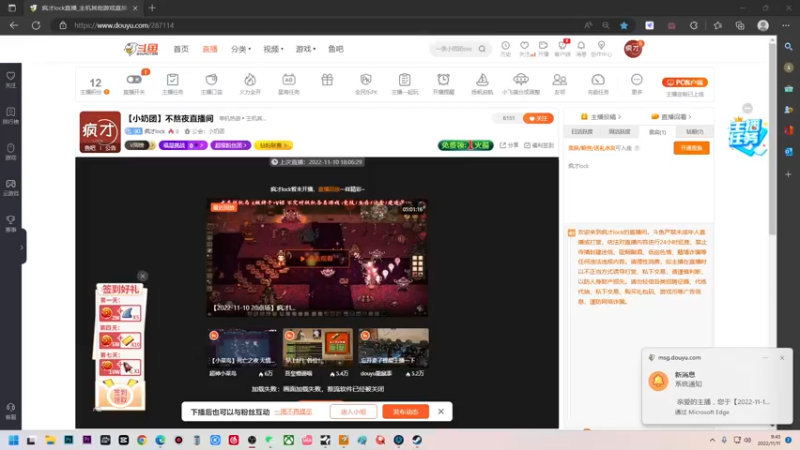Click the orange 关注 follow button
Screen dimensions: 800x450
click(x=538, y=118)
